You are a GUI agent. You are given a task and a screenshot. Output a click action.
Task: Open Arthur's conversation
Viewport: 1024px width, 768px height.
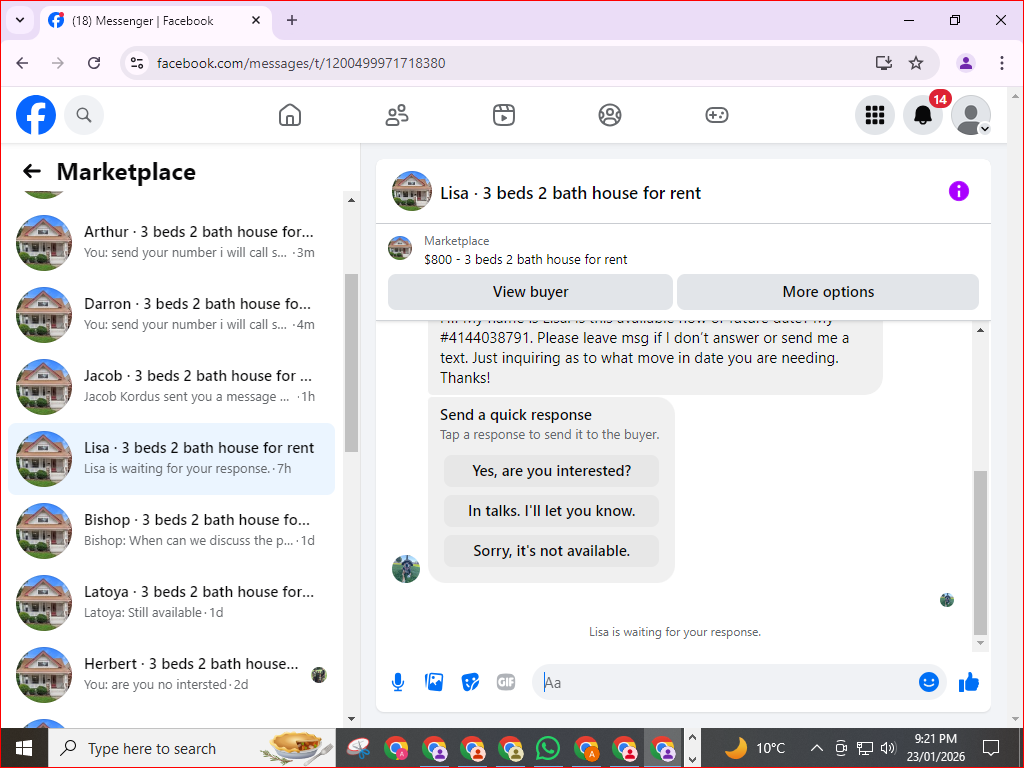pyautogui.click(x=171, y=242)
